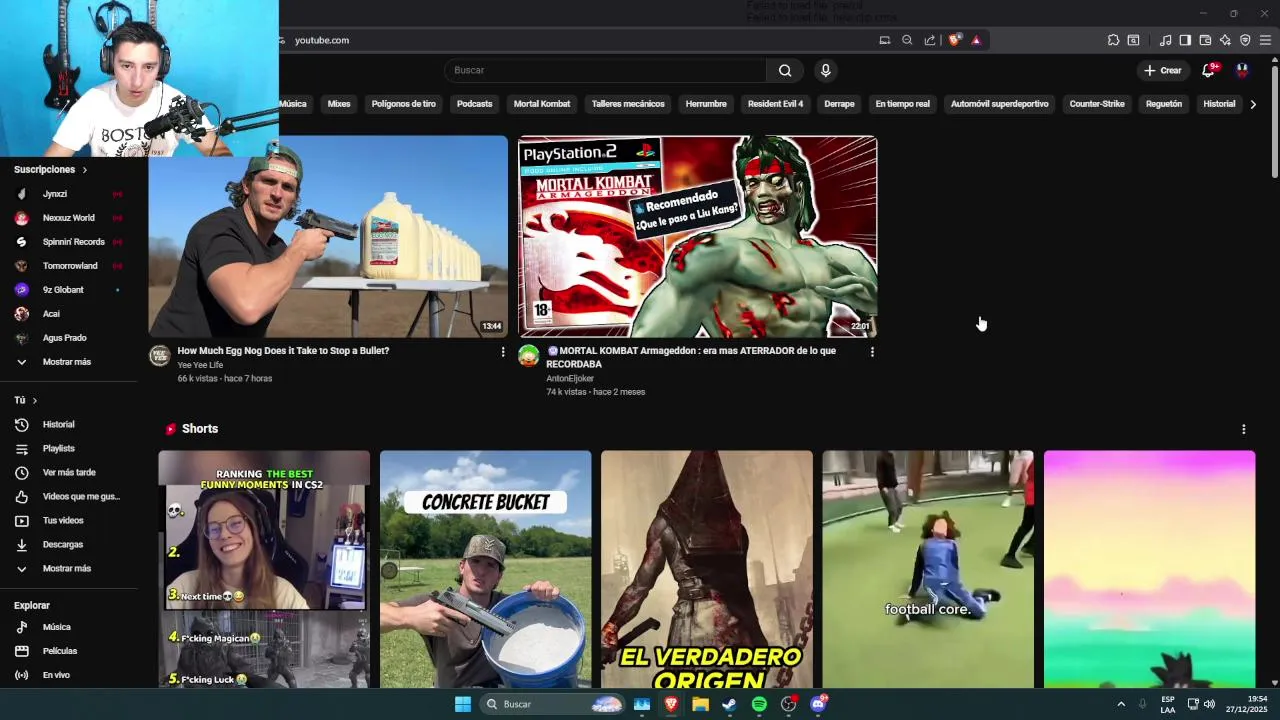Play the Egg Nog bullet video thumbnail
Screen dimensions: 1280x720
(x=328, y=237)
